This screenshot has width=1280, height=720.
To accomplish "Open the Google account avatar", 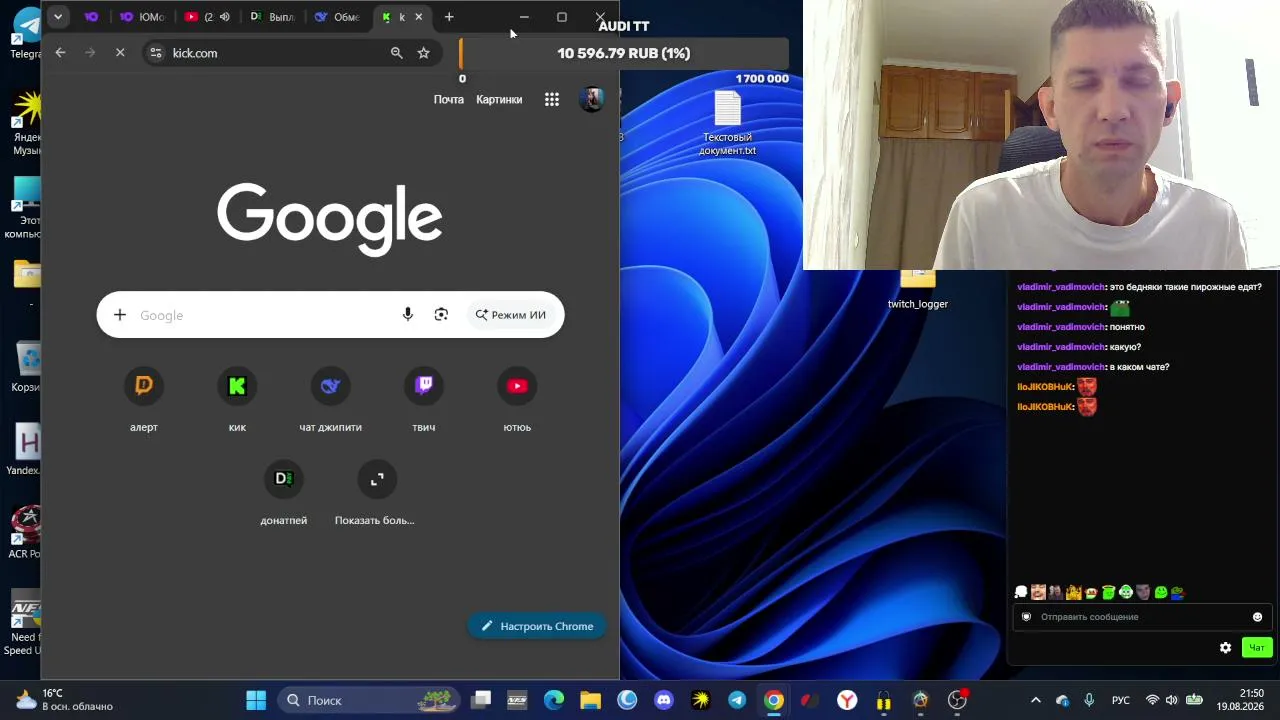I will (592, 99).
